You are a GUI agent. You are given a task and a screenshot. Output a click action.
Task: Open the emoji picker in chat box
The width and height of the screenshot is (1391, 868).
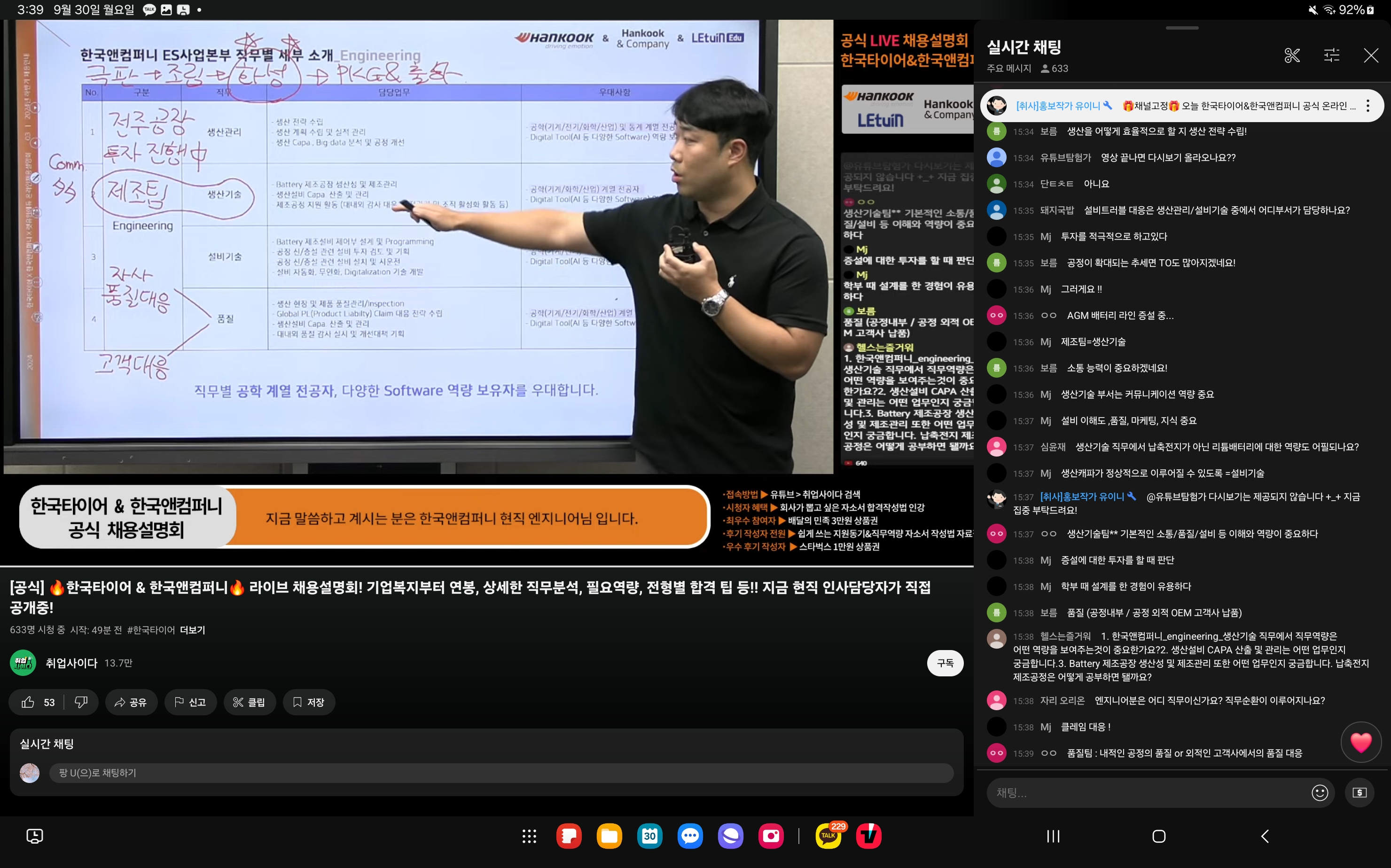pos(1319,793)
